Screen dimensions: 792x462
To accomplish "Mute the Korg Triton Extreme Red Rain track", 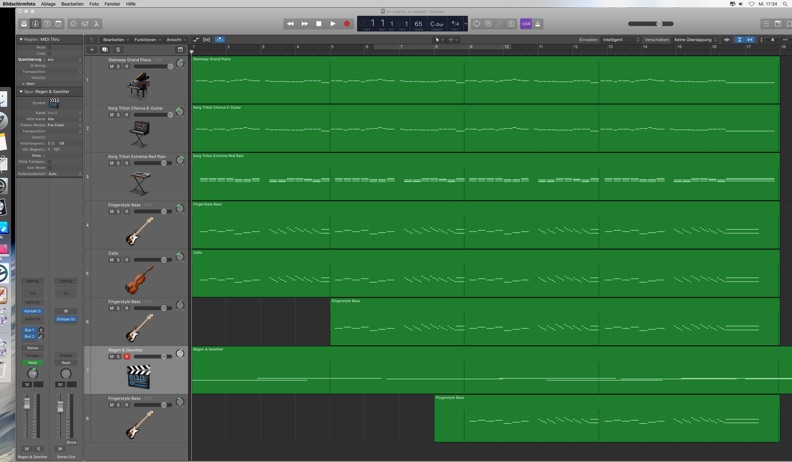I will coord(112,163).
